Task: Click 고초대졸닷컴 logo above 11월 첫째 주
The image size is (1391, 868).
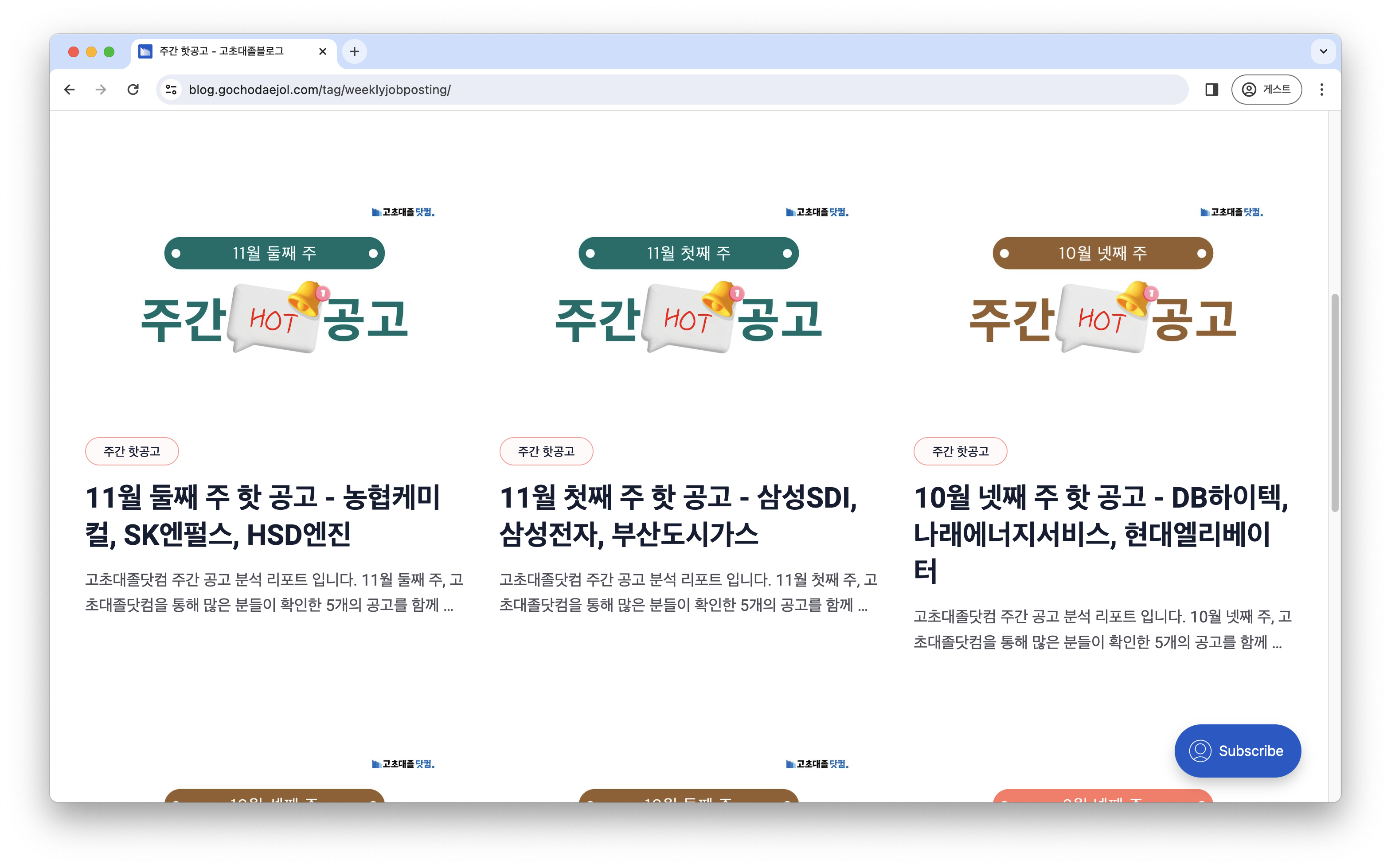Action: (x=817, y=212)
